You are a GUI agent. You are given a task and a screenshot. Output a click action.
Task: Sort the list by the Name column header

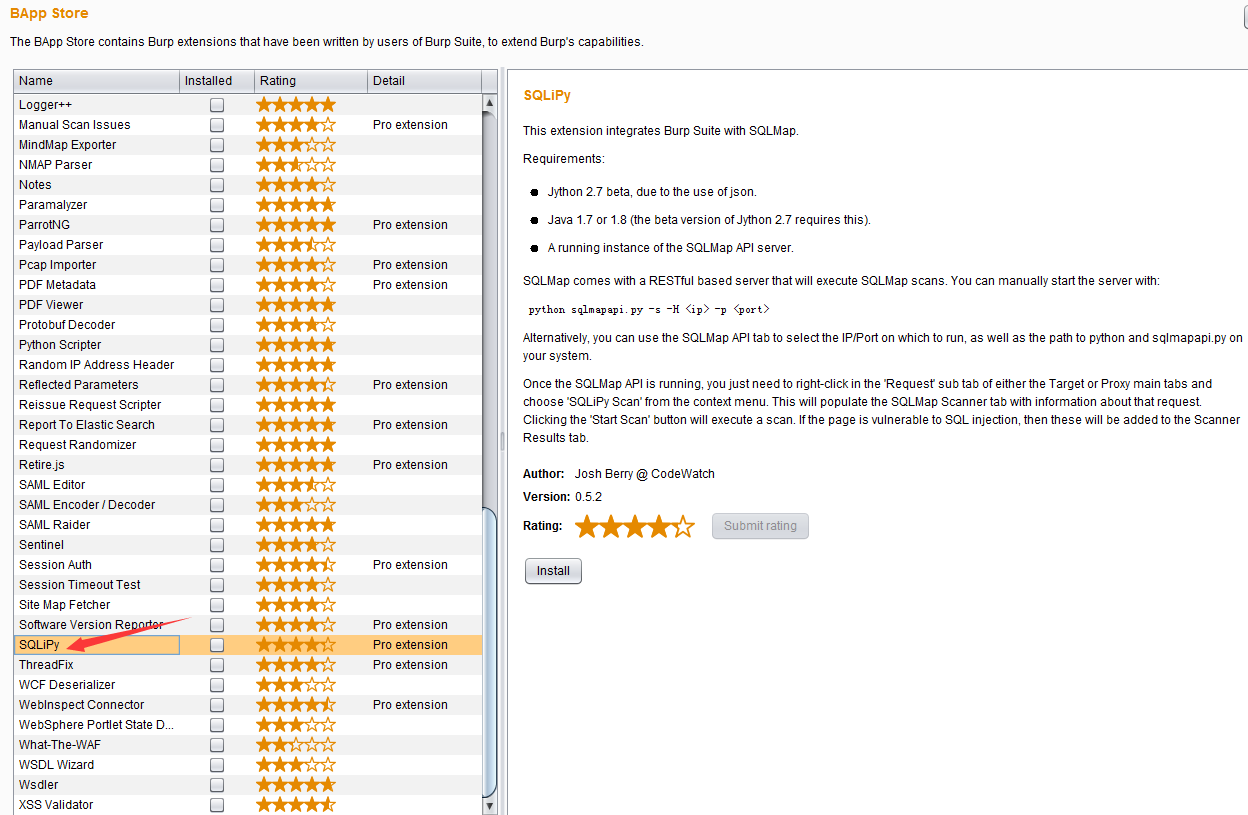pyautogui.click(x=96, y=81)
